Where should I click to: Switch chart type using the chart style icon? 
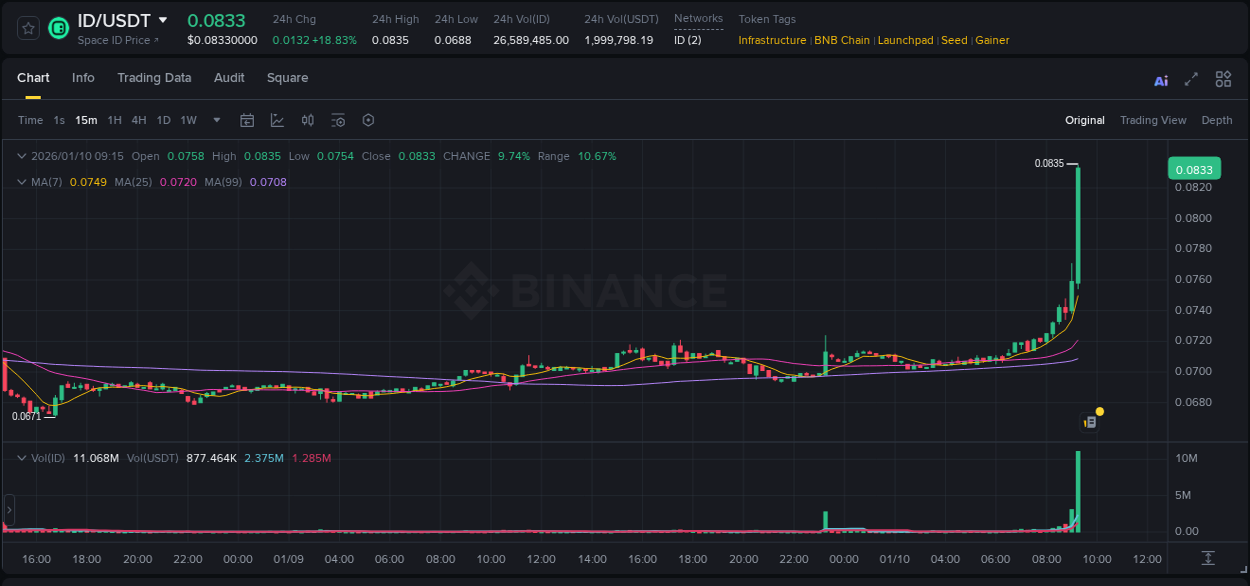[x=276, y=120]
